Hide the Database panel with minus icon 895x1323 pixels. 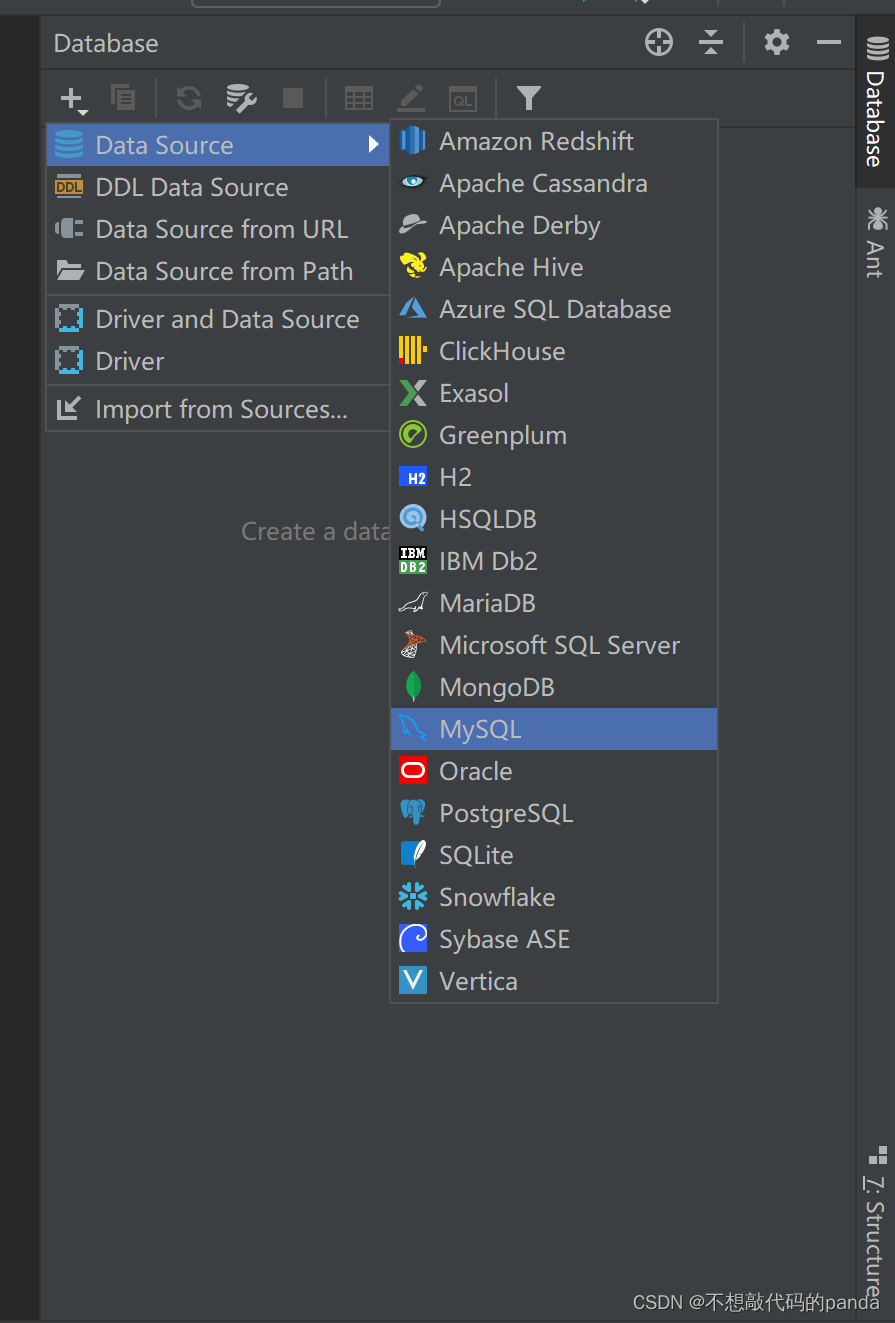[x=829, y=42]
